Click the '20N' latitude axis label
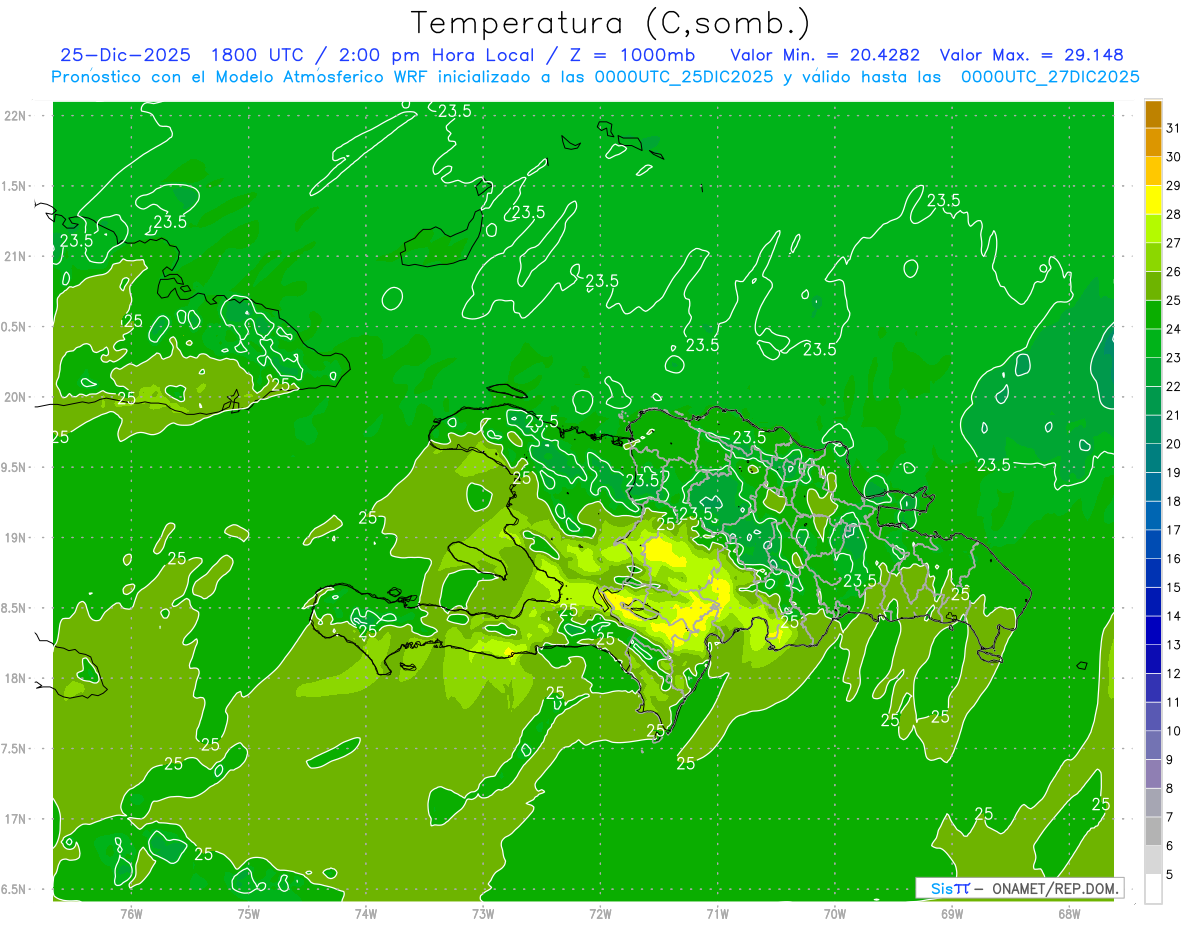The image size is (1200, 927). coord(17,397)
